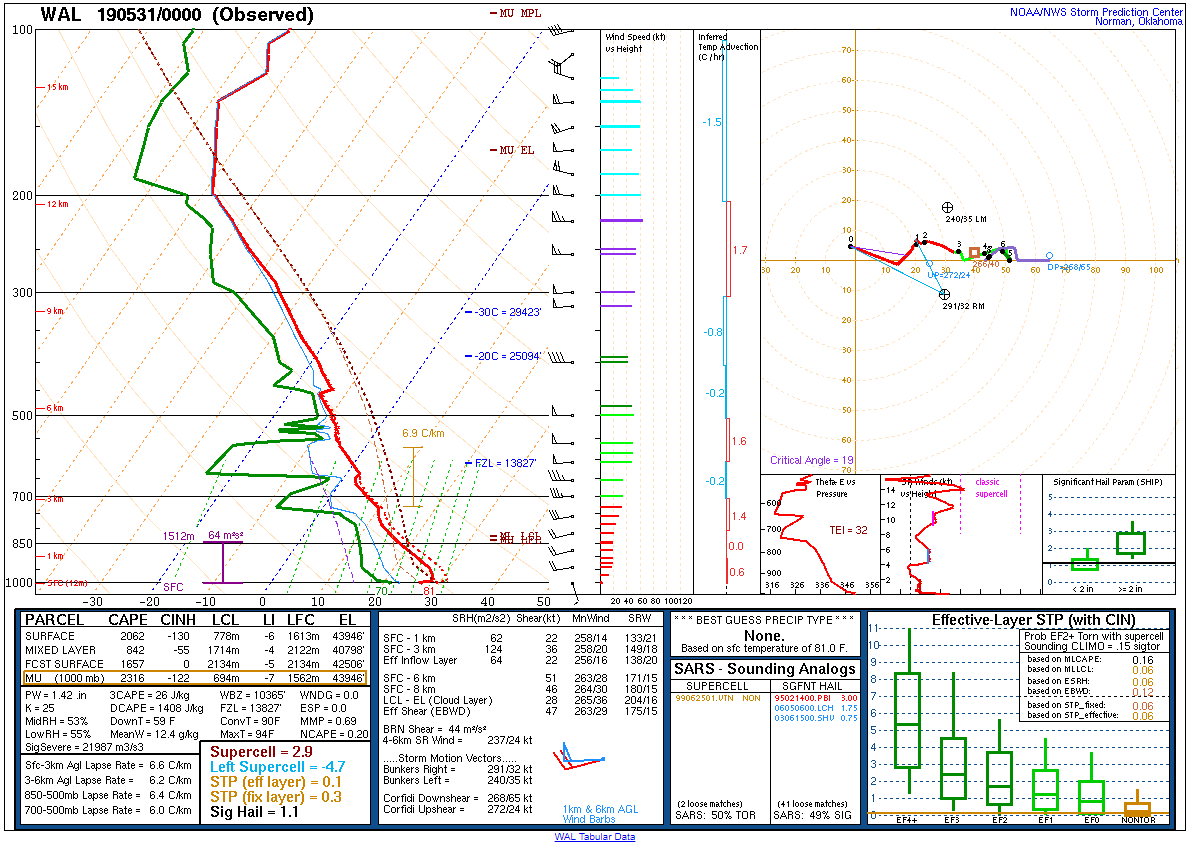Click the 'PW = 1.42 in' value
This screenshot has width=1192, height=845.
56,695
